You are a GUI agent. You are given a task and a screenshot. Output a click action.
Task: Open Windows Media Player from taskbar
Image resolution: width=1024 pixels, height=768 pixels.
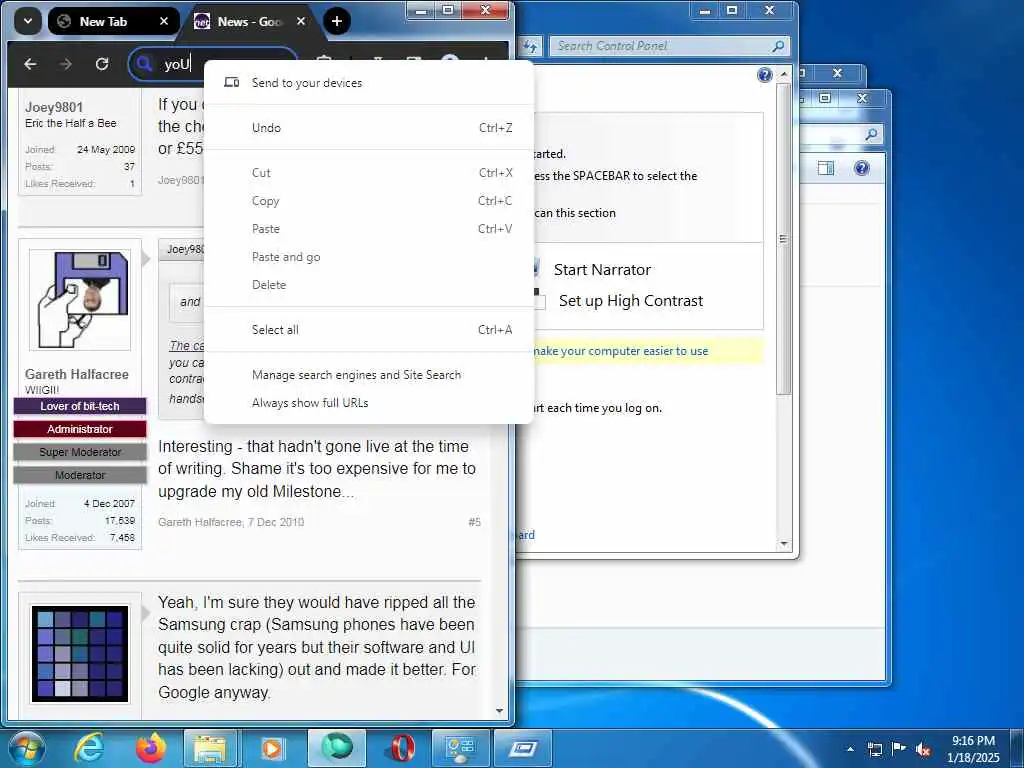[x=272, y=748]
